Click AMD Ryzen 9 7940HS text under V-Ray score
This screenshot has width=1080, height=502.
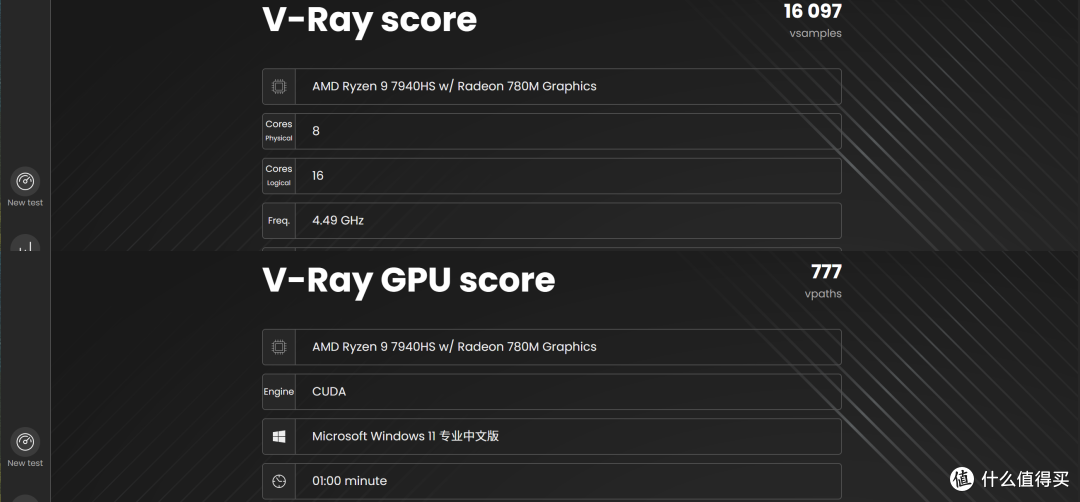pos(454,86)
